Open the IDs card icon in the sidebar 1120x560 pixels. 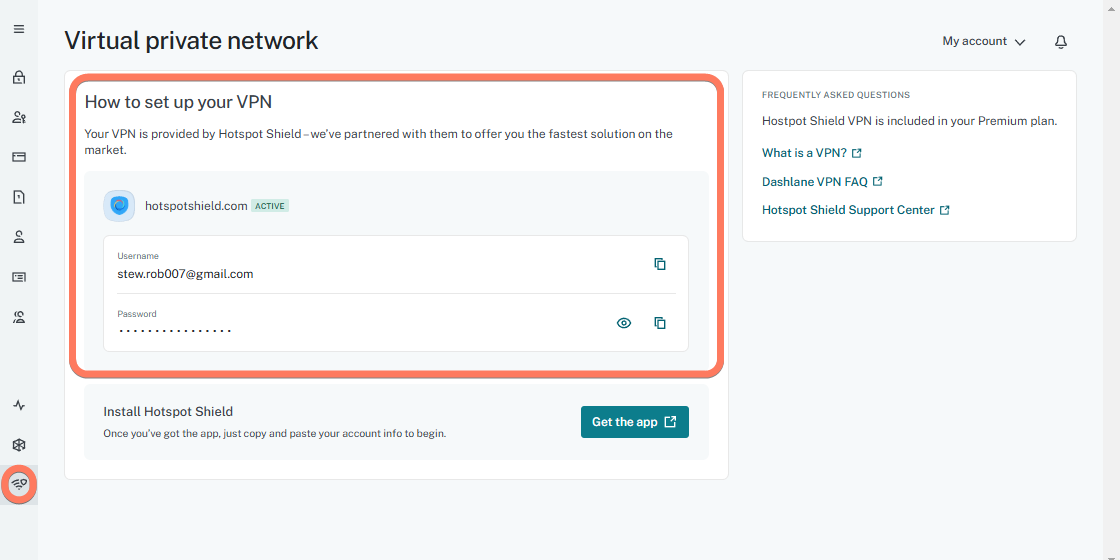click(x=19, y=277)
